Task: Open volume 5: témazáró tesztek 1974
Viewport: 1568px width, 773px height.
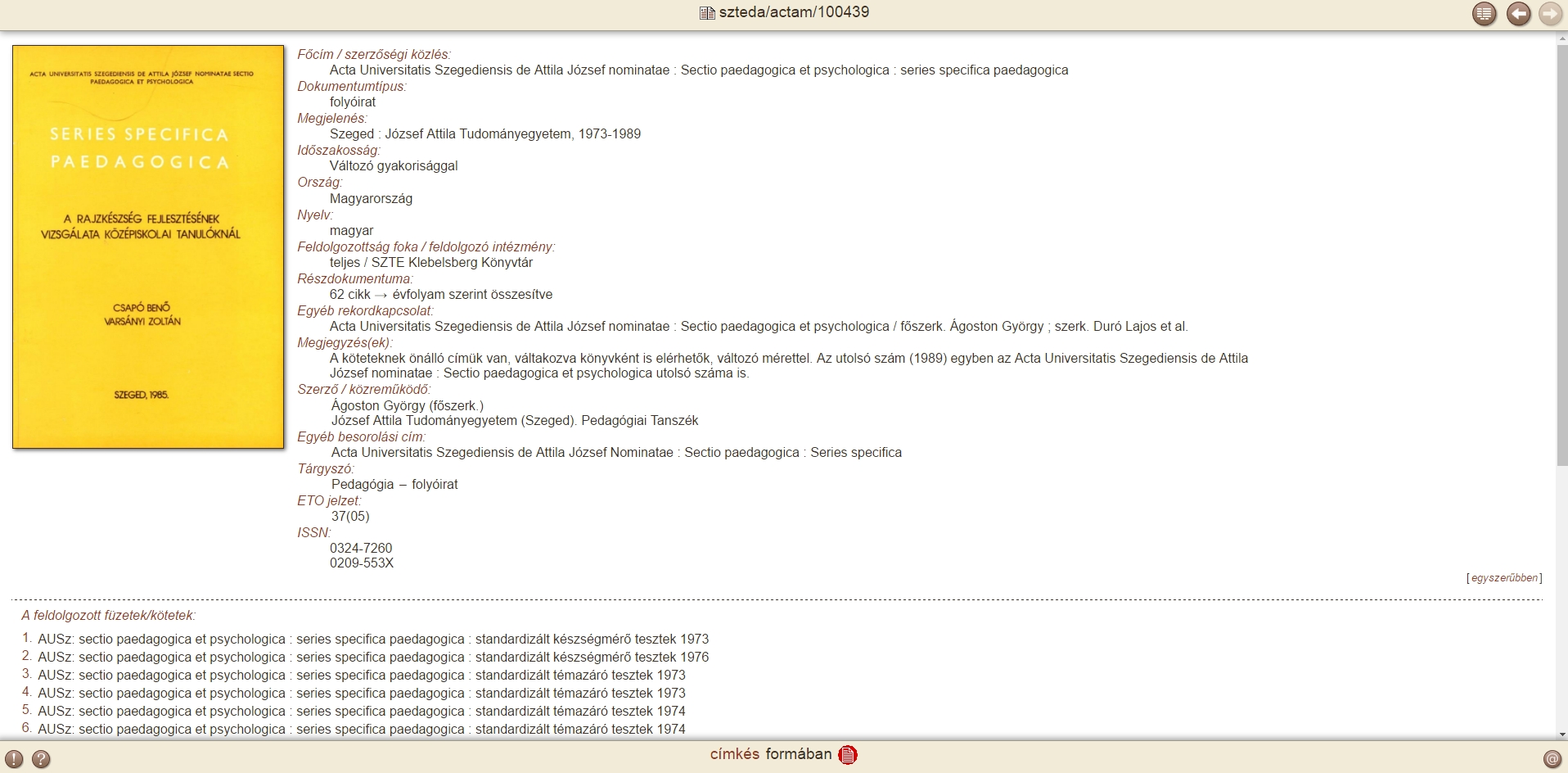Action: pyautogui.click(x=362, y=712)
